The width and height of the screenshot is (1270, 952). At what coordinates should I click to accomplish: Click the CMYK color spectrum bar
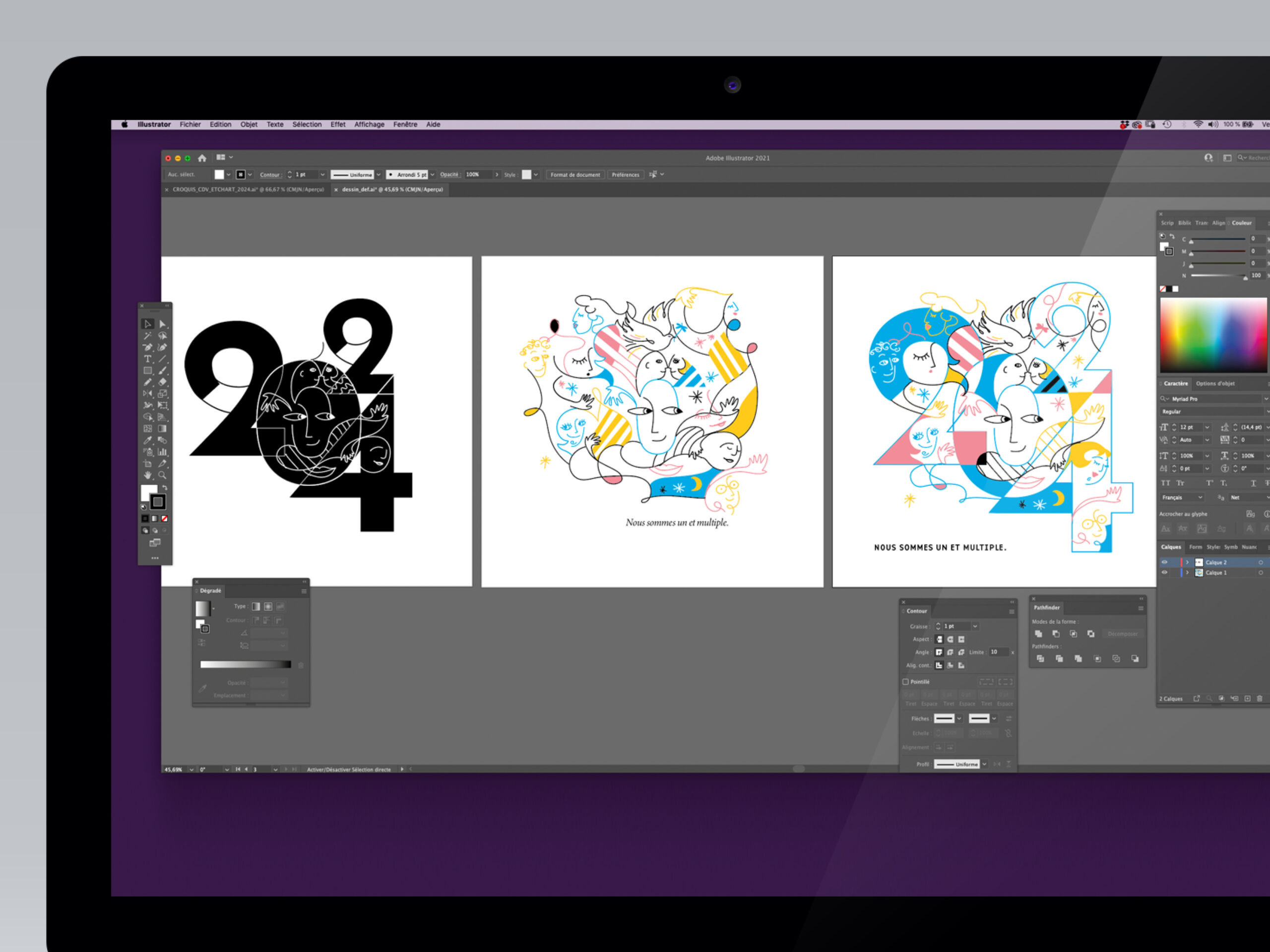pyautogui.click(x=1212, y=336)
